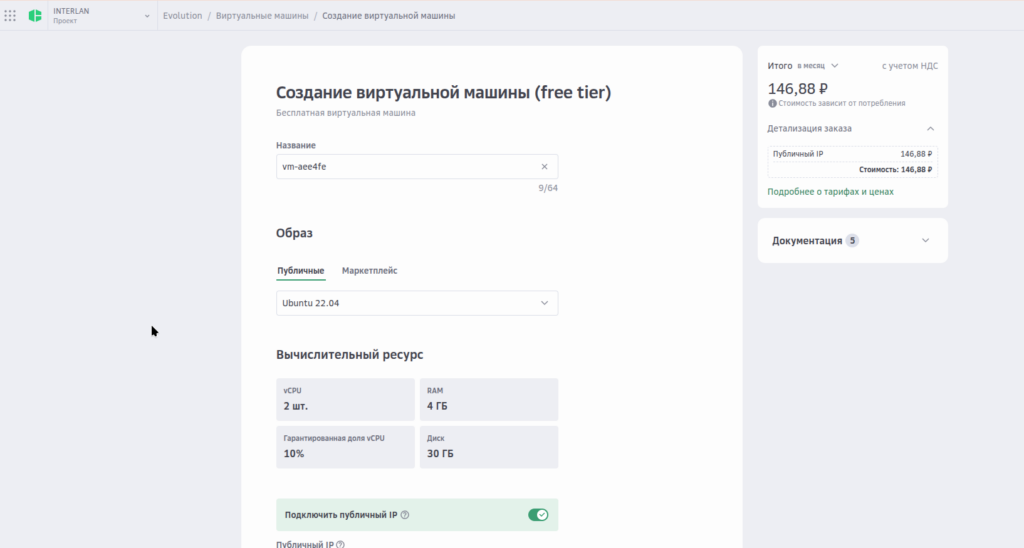Navigate to Evolution breadcrumb
This screenshot has height=548, width=1024.
click(x=182, y=16)
